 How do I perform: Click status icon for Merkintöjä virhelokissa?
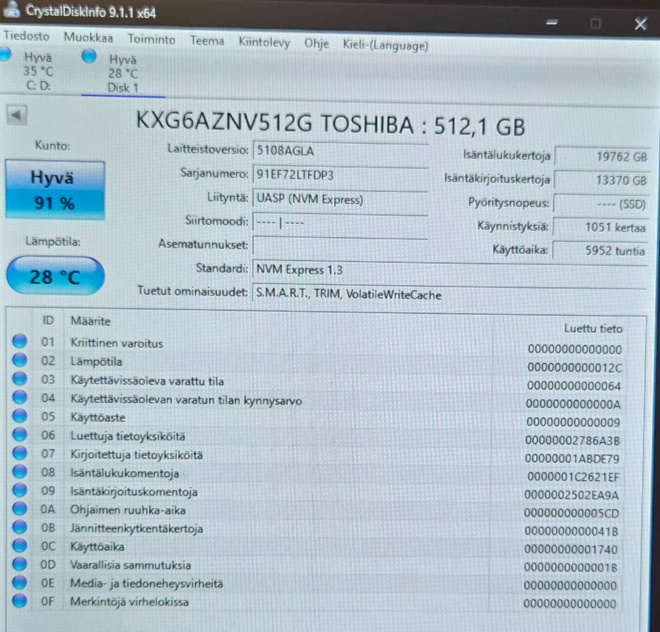click(19, 601)
